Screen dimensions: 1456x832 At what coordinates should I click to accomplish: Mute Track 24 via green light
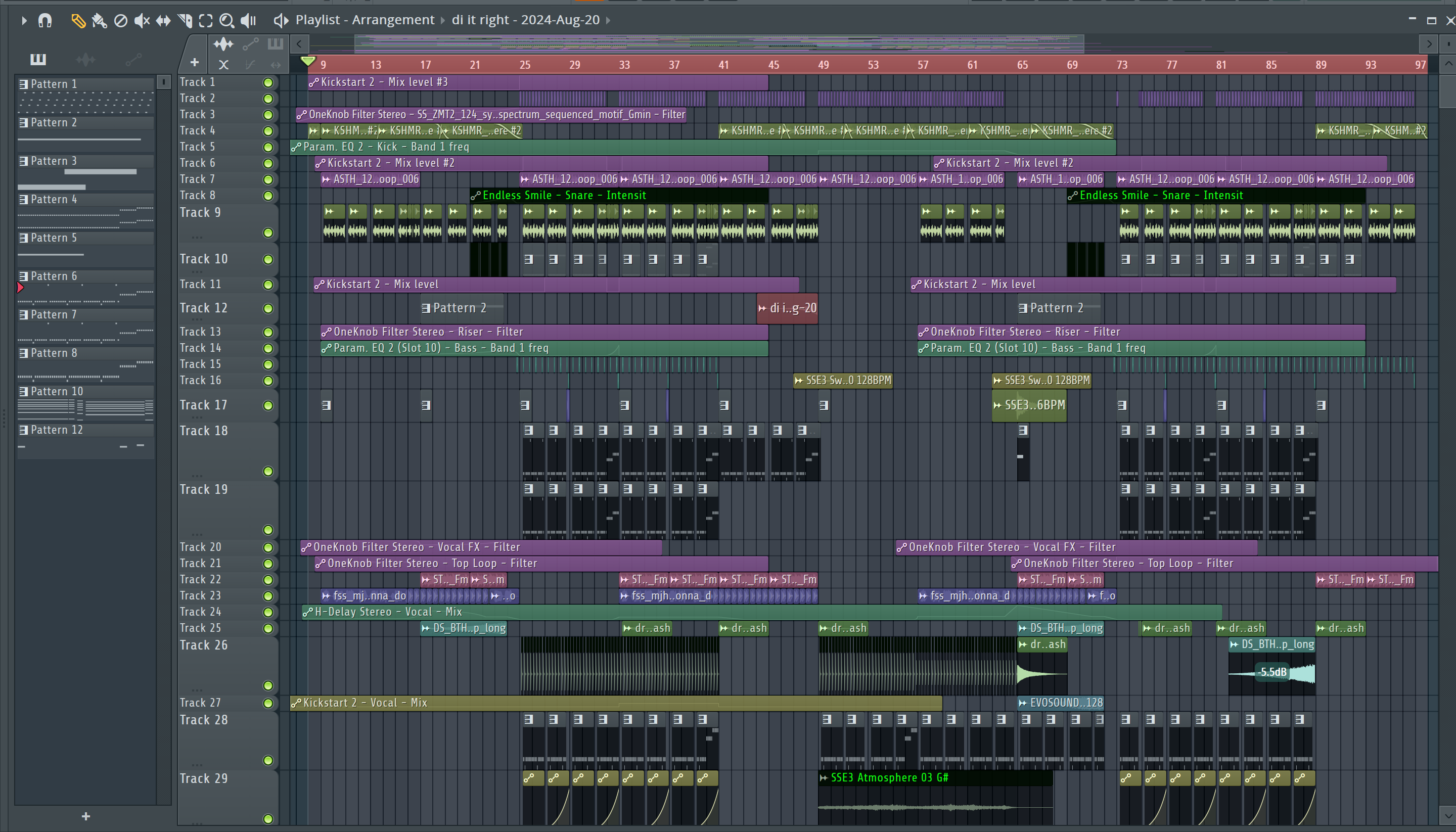pos(268,612)
